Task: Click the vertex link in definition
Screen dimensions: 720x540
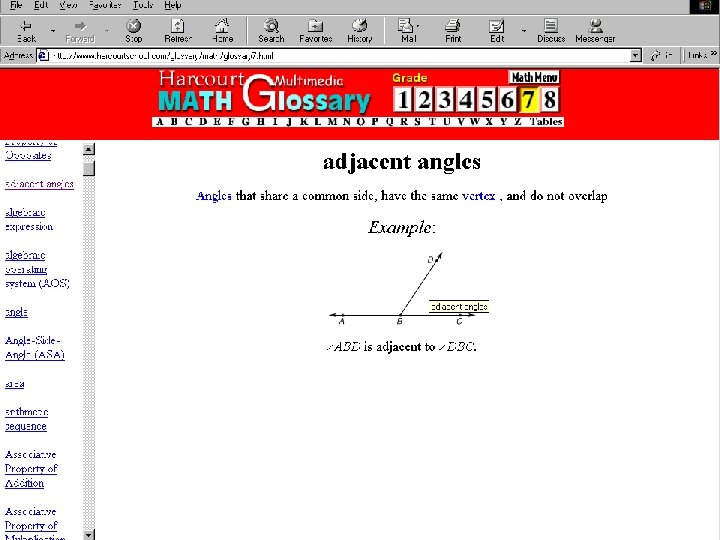Action: (x=478, y=196)
